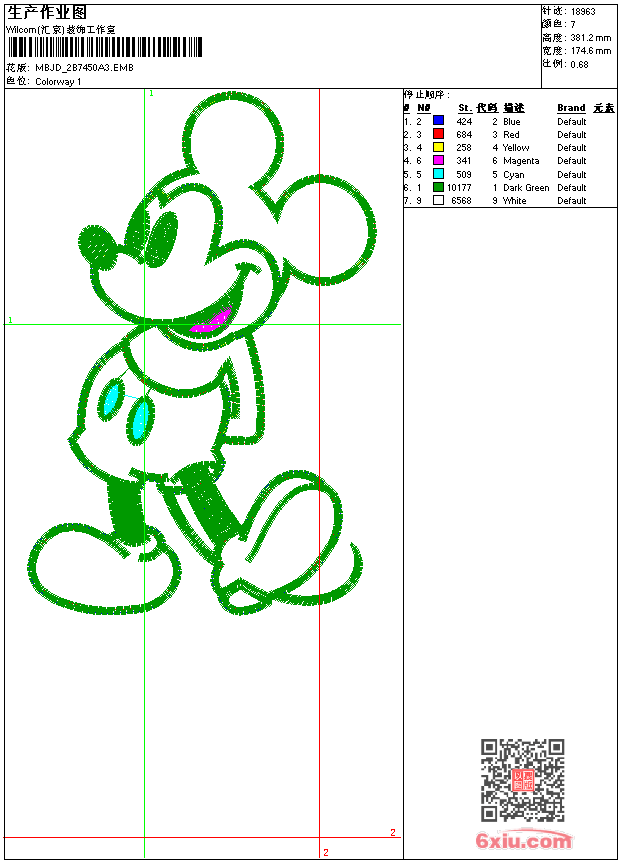This screenshot has width=620, height=860.
Task: Select the Dark Green description text
Action: [x=526, y=188]
